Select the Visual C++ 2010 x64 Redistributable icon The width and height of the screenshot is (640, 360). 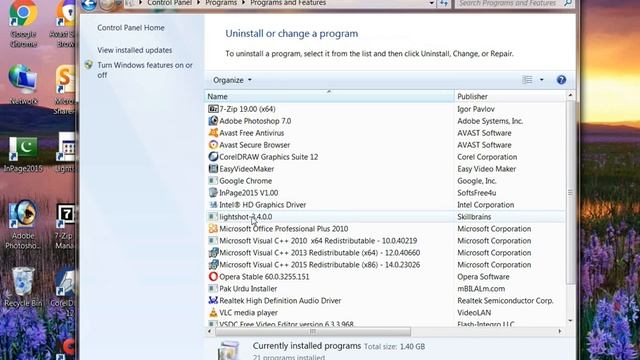click(213, 240)
